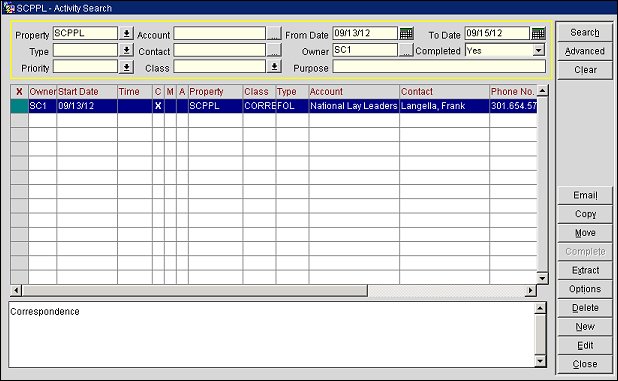Focus the To Date field

497,33
